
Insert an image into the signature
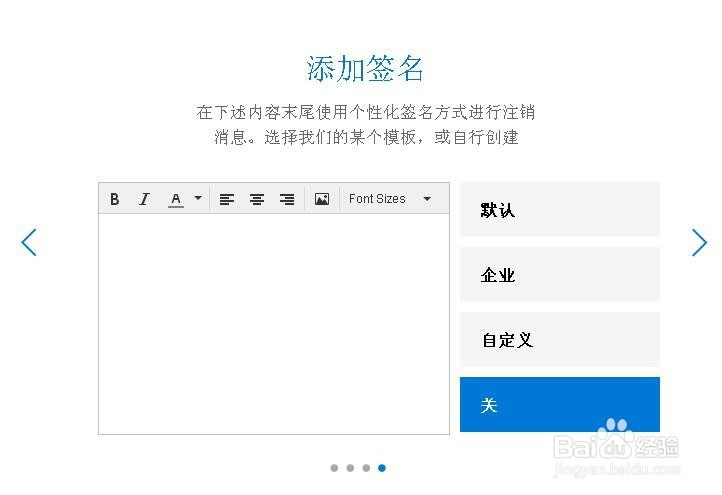322,199
